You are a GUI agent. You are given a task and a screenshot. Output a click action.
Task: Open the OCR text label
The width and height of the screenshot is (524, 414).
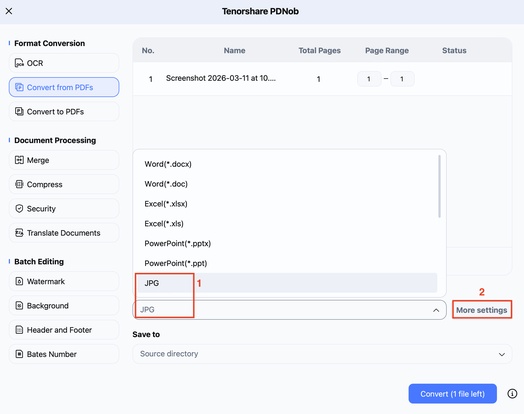[35, 63]
